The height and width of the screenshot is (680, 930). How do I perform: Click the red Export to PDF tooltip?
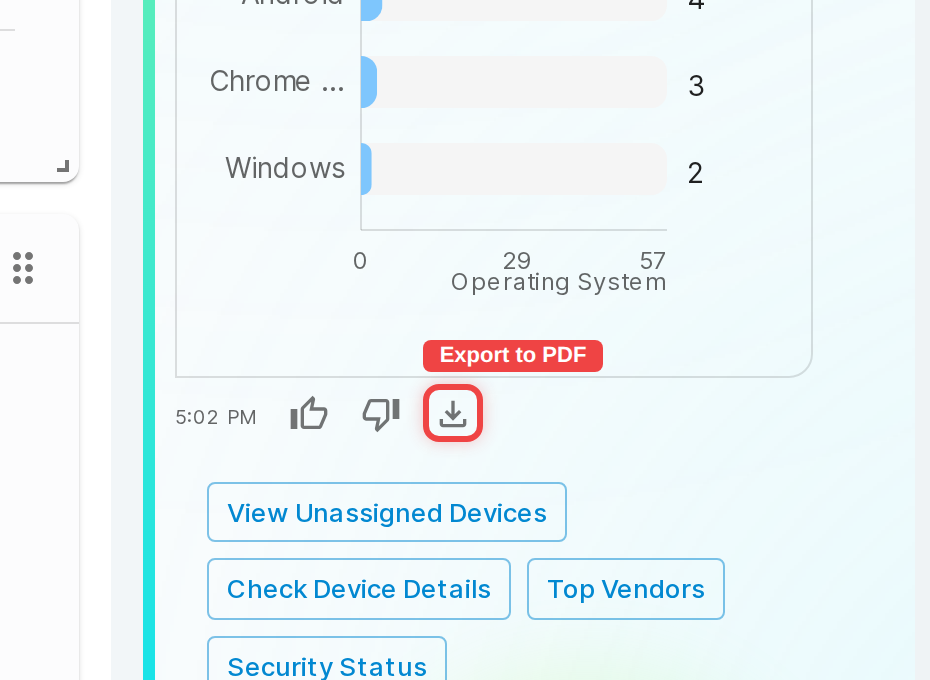[513, 355]
